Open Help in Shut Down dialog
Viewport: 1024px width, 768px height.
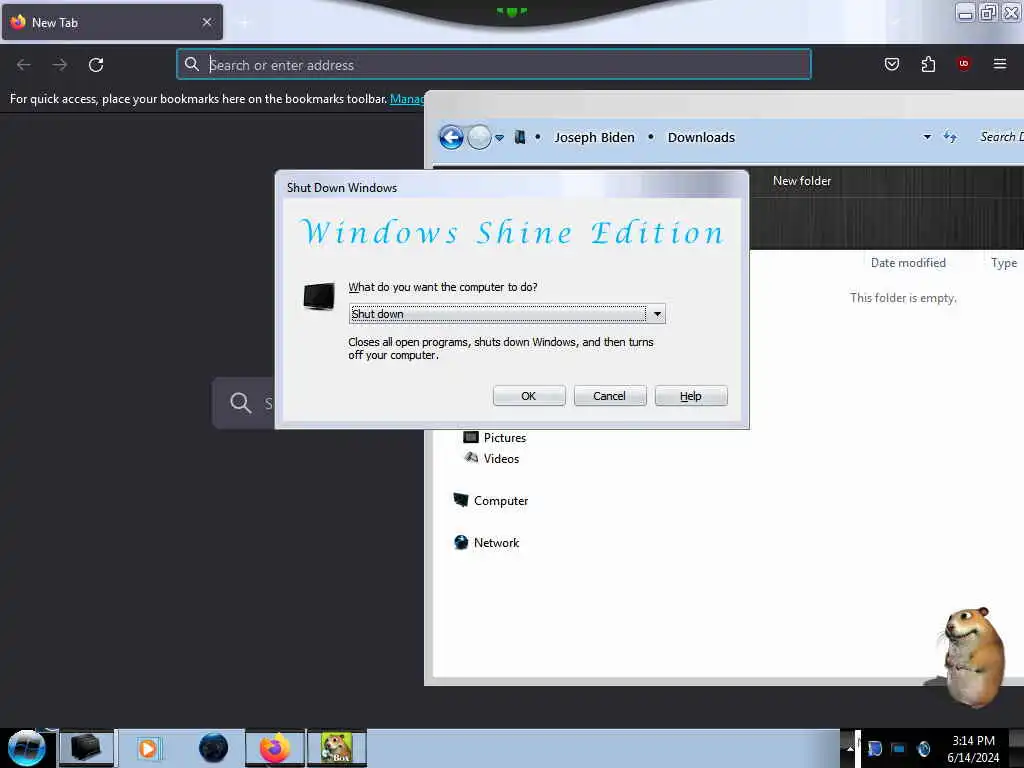coord(690,396)
